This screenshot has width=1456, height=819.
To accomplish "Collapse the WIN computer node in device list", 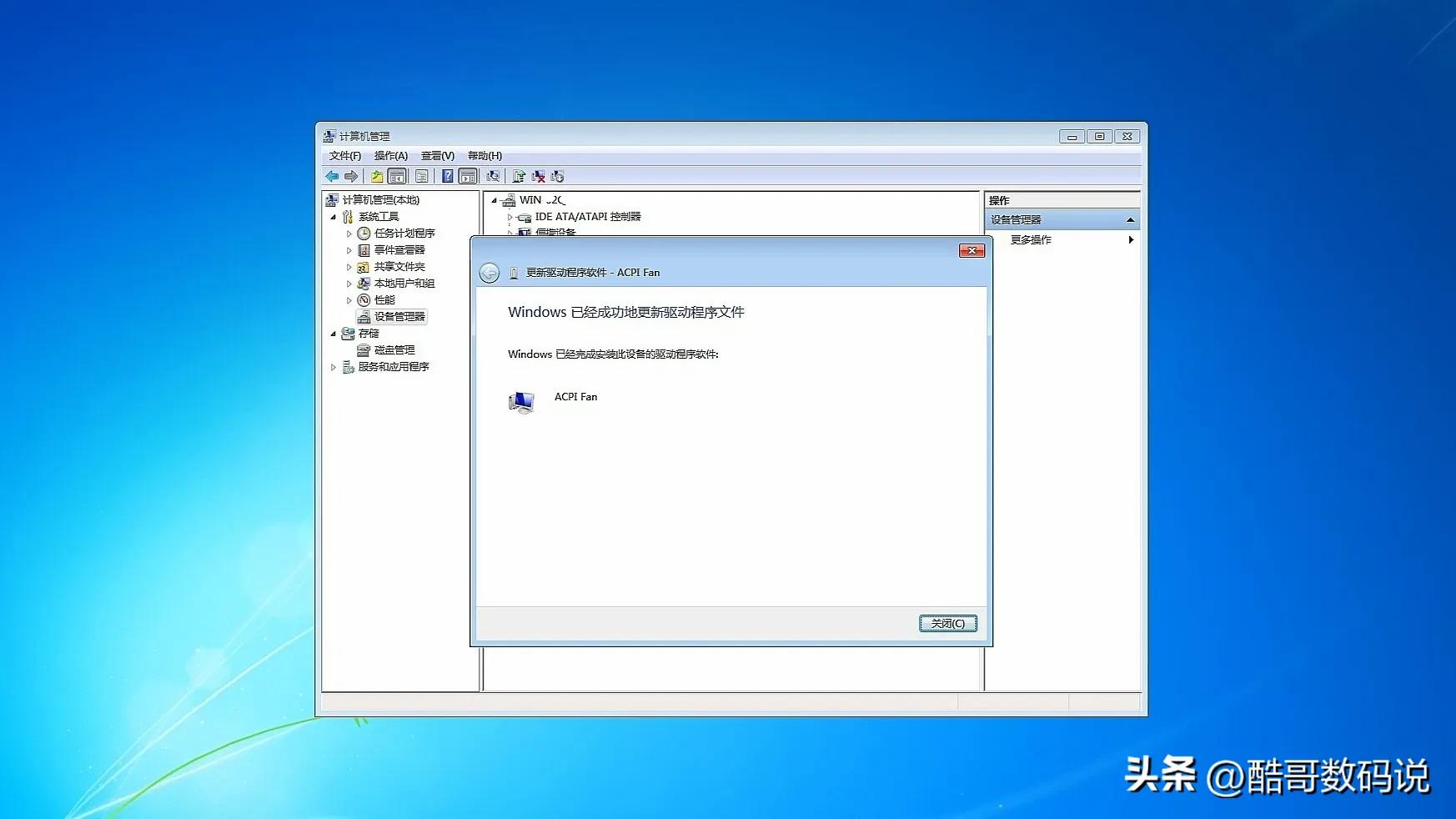I will click(x=495, y=200).
